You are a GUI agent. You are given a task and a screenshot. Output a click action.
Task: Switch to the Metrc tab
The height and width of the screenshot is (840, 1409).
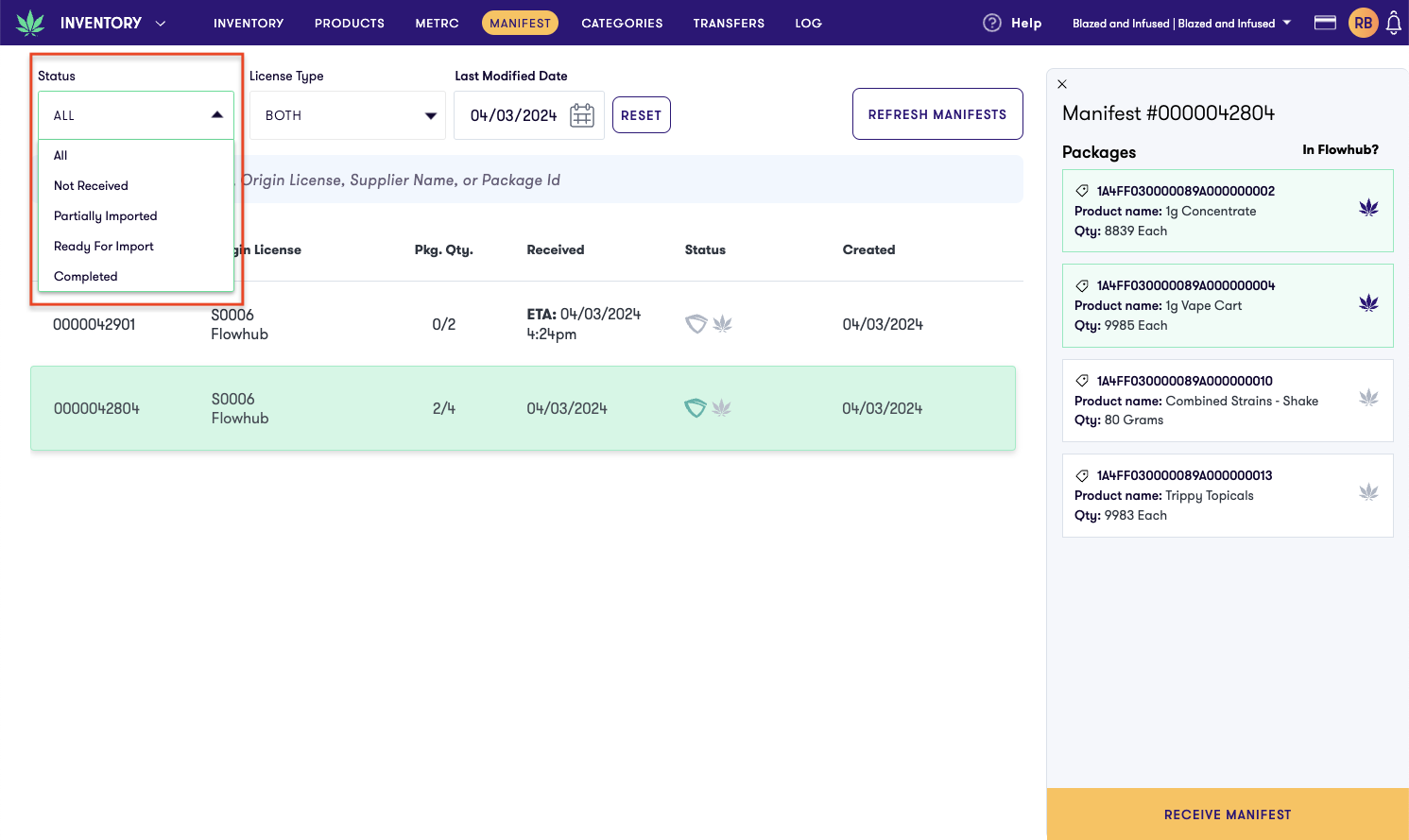437,23
